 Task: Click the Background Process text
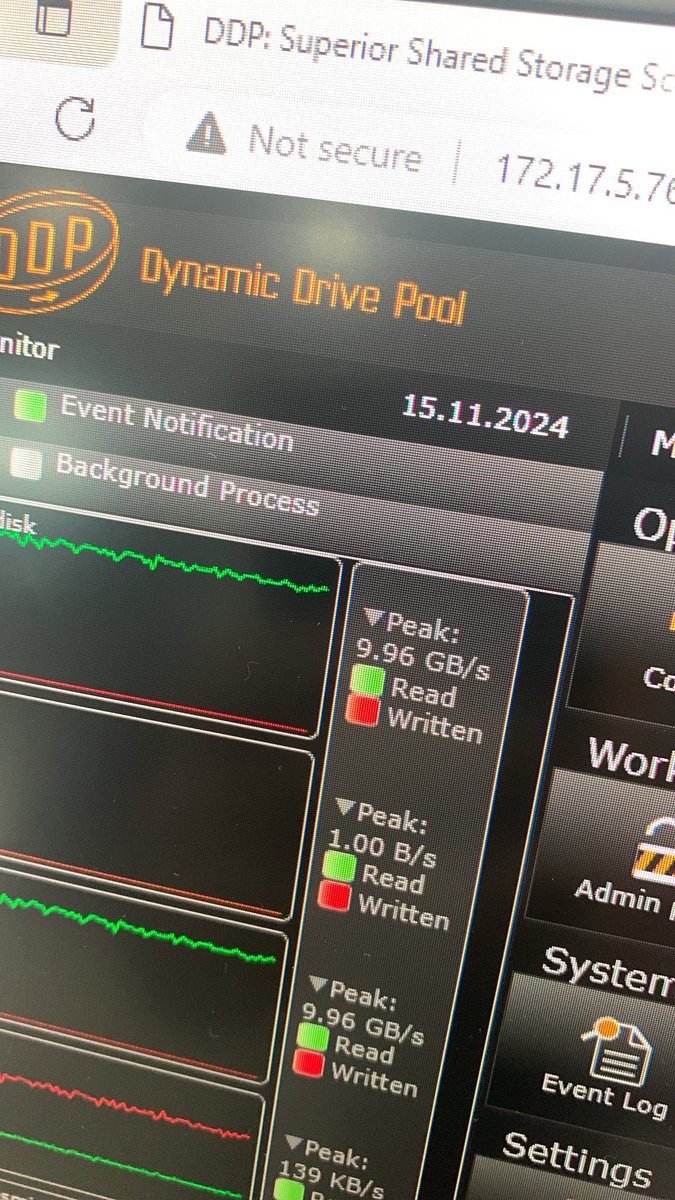(x=187, y=483)
